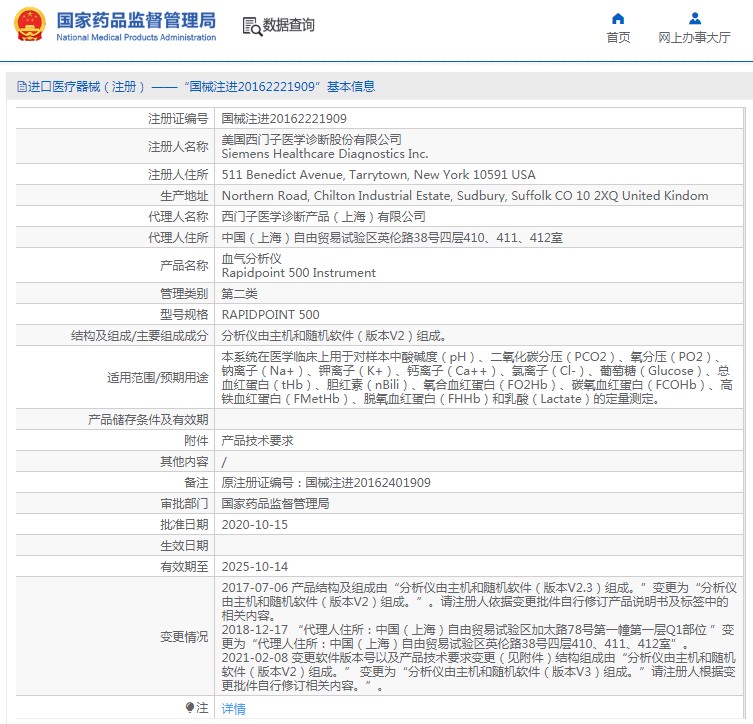The height and width of the screenshot is (724, 753).
Task: Click the 产品储存条件及有效期 label
Action: tap(148, 420)
